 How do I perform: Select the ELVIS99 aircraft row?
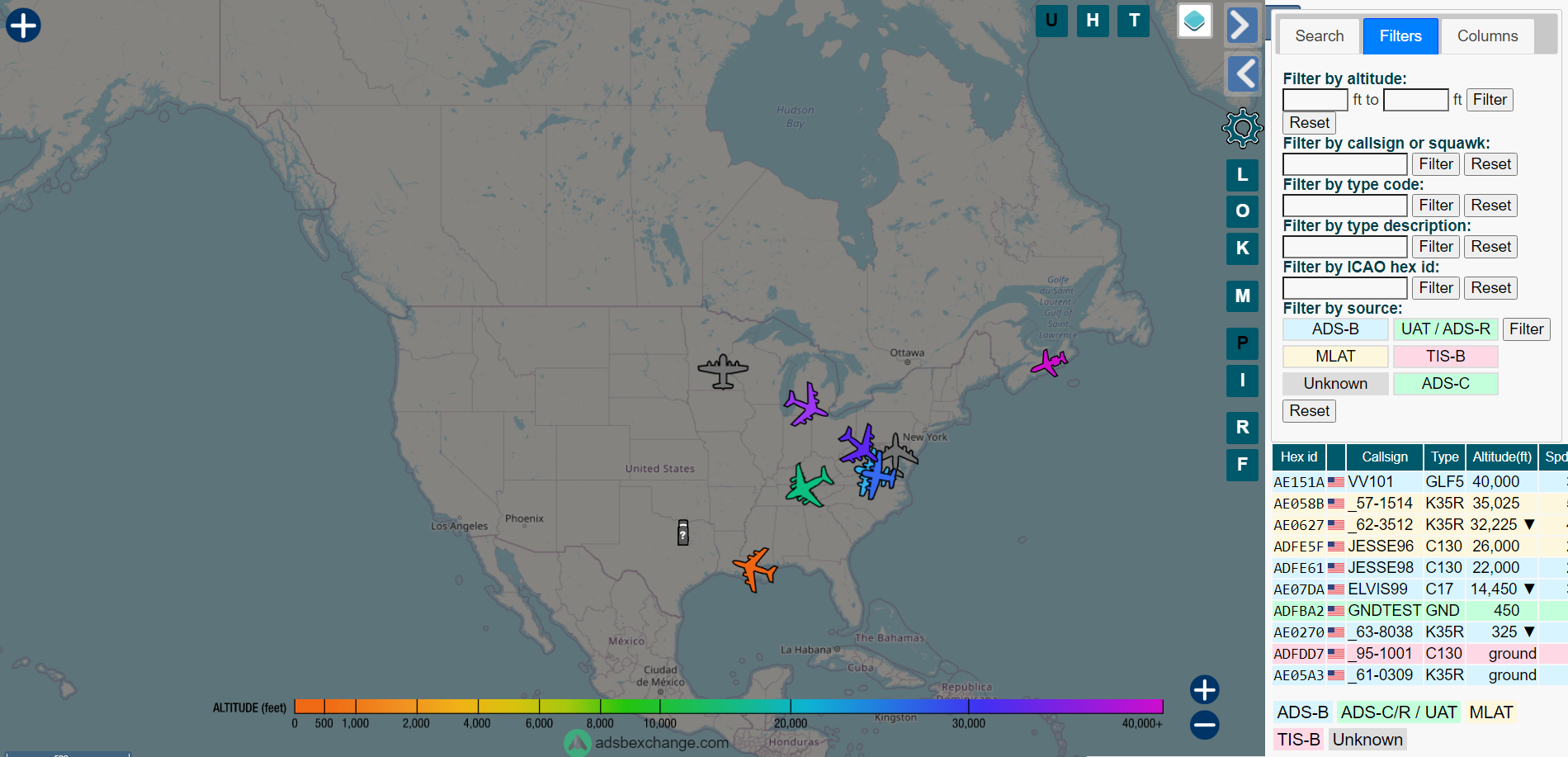pos(1419,589)
